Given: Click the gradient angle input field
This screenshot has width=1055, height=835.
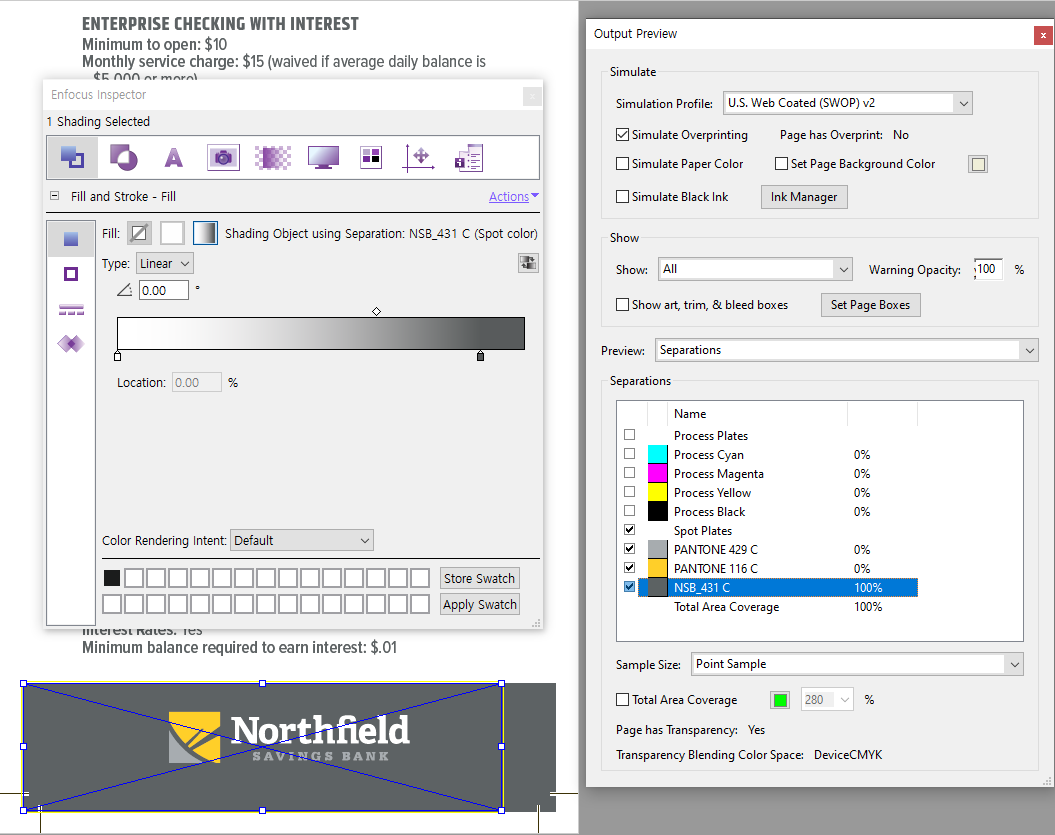Looking at the screenshot, I should [x=163, y=290].
